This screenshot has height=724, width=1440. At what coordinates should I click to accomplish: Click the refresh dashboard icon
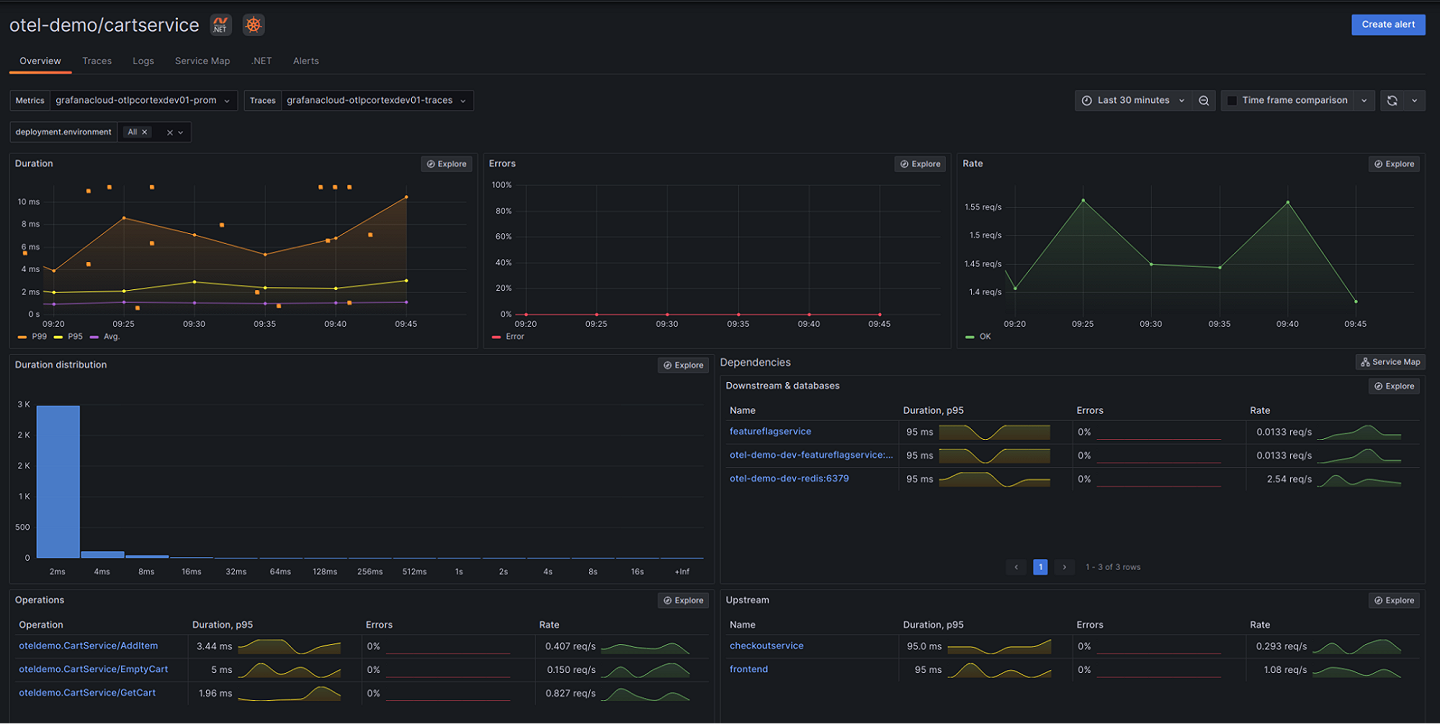(1391, 100)
